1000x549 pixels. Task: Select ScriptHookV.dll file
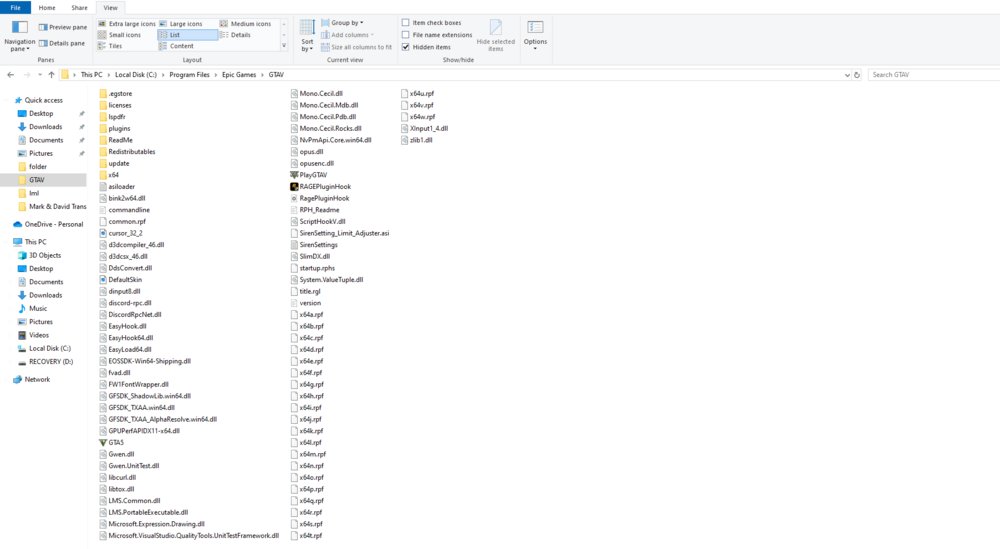(x=318, y=222)
